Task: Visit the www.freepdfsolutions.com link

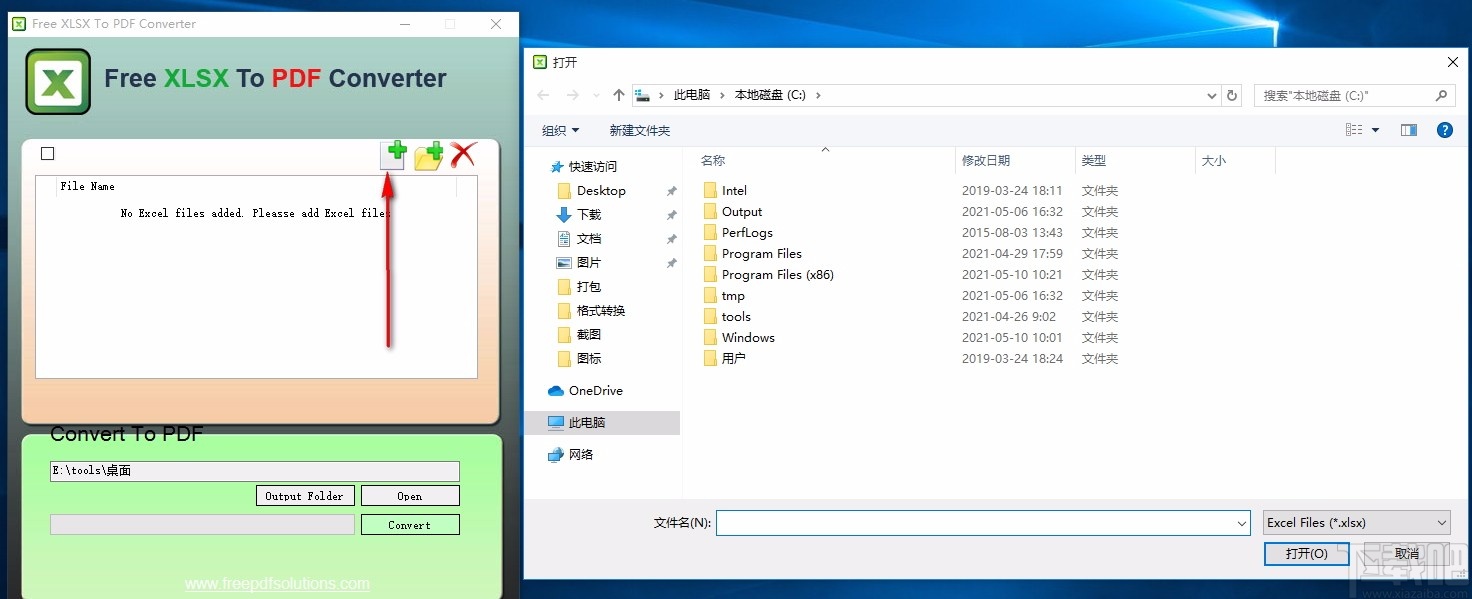Action: click(277, 583)
